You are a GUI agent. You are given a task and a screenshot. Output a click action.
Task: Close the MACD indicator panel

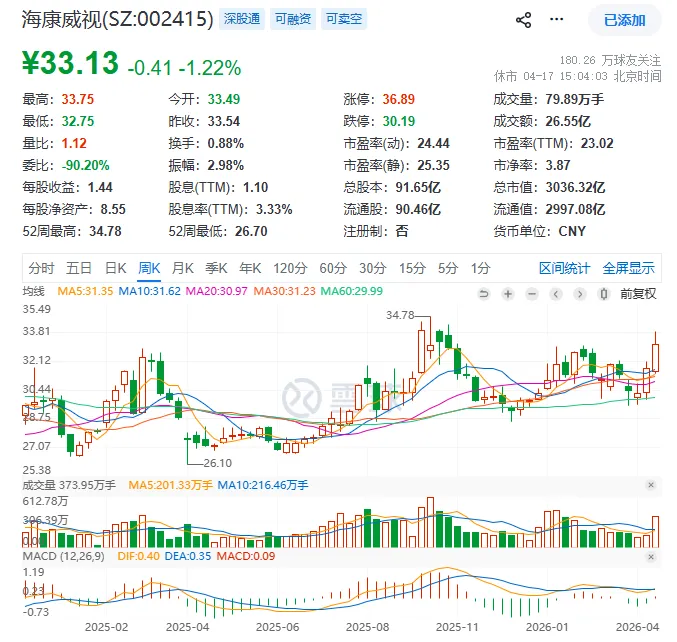pos(651,557)
